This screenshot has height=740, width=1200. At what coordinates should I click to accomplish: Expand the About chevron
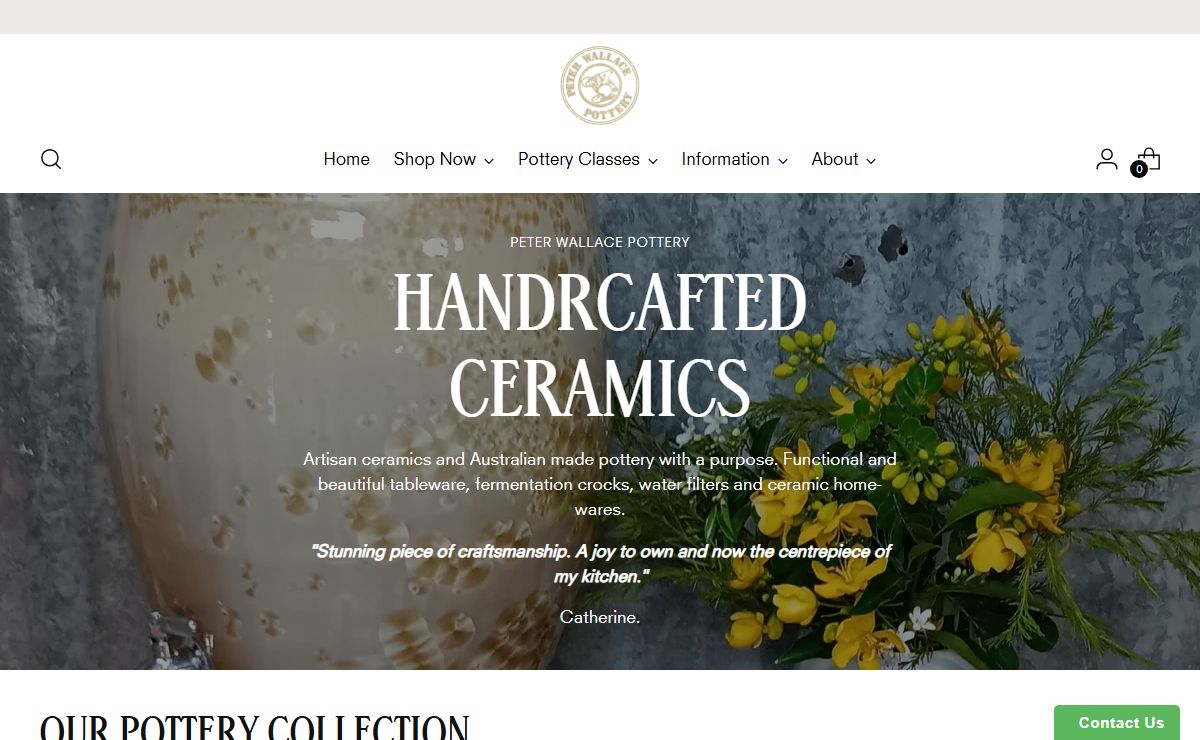coord(871,161)
